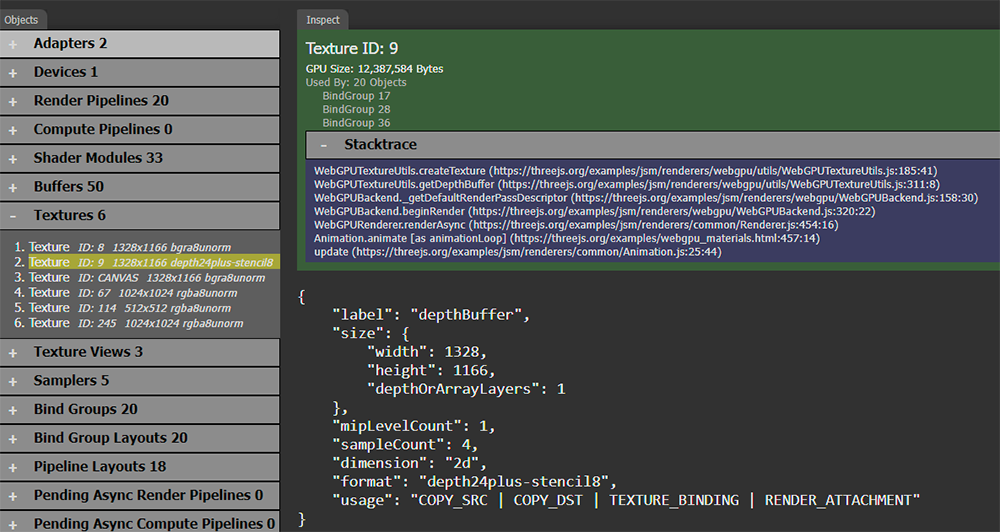
Task: Switch to the Objects tab
Action: [22, 20]
